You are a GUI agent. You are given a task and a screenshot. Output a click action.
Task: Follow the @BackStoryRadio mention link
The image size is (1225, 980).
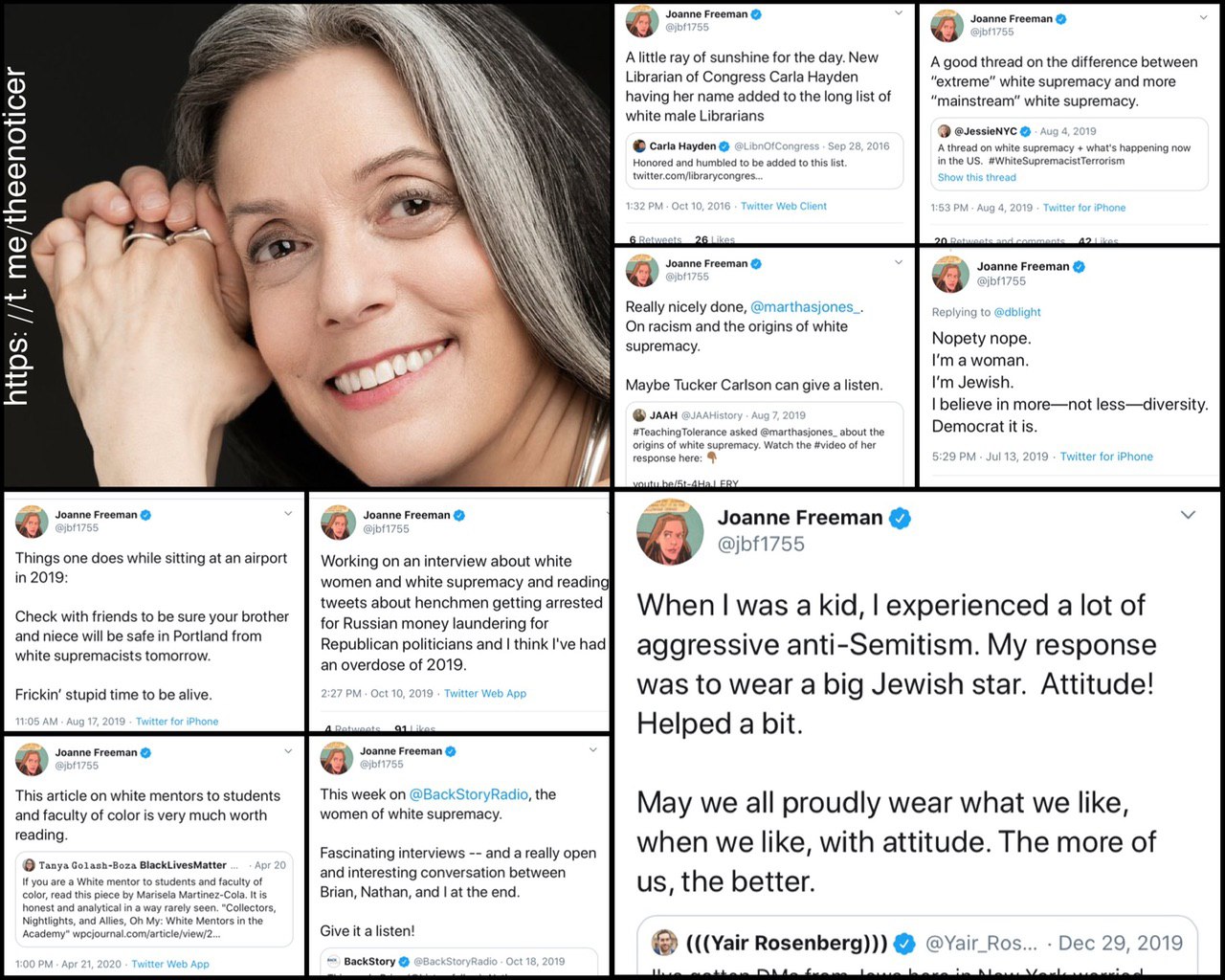pyautogui.click(x=469, y=794)
